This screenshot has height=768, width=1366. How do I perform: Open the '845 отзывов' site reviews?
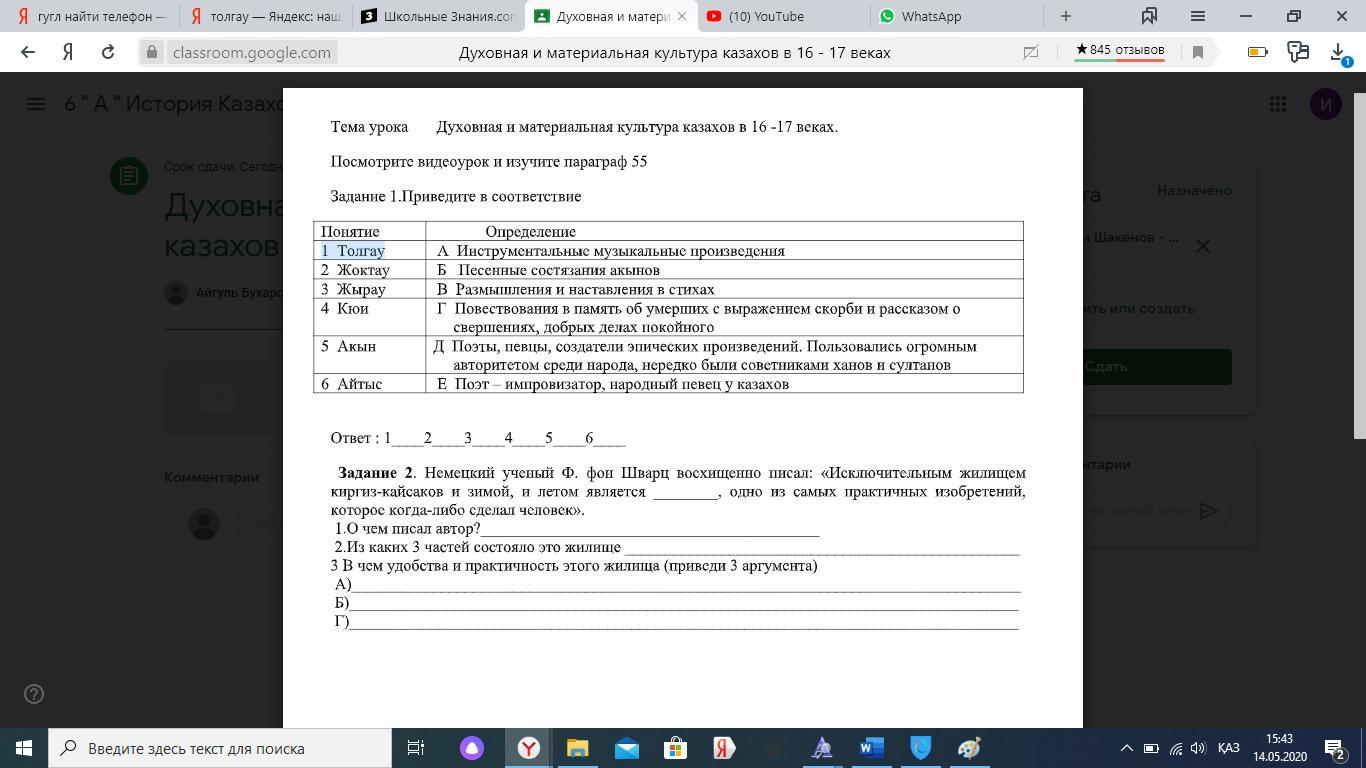1120,51
